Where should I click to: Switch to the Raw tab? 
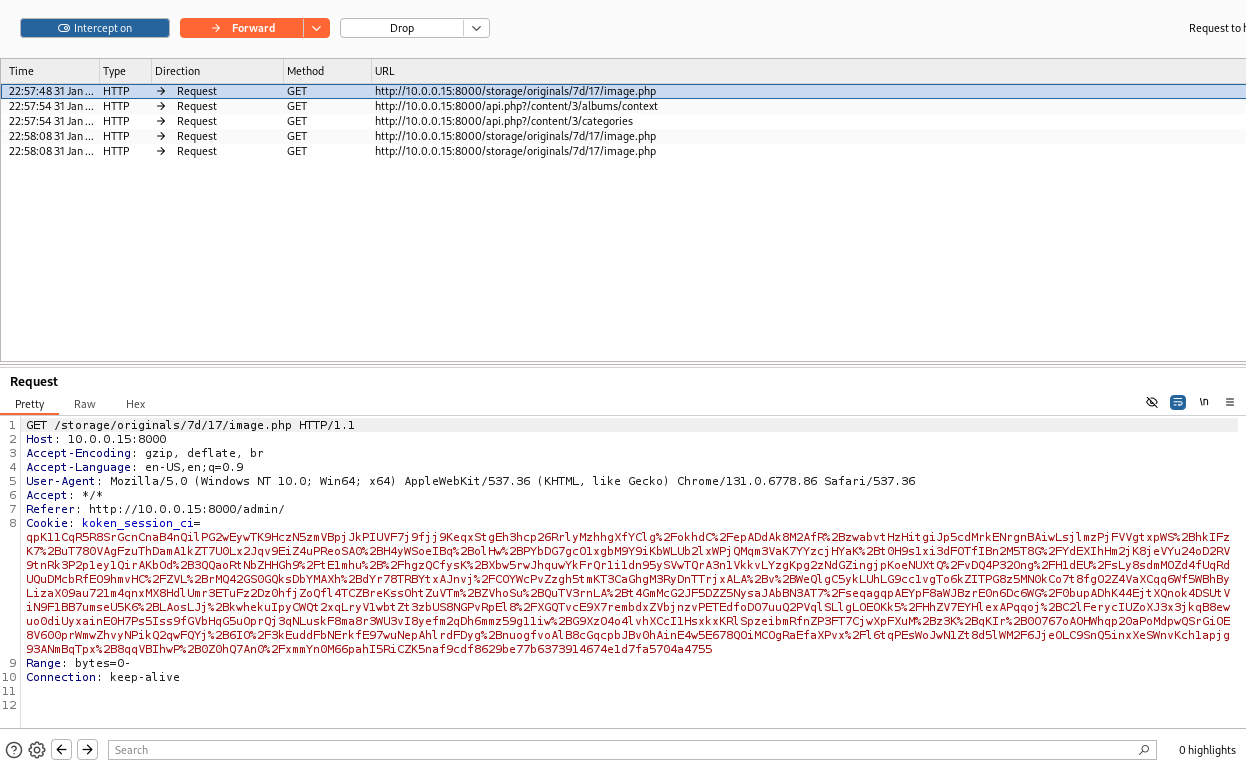[85, 404]
